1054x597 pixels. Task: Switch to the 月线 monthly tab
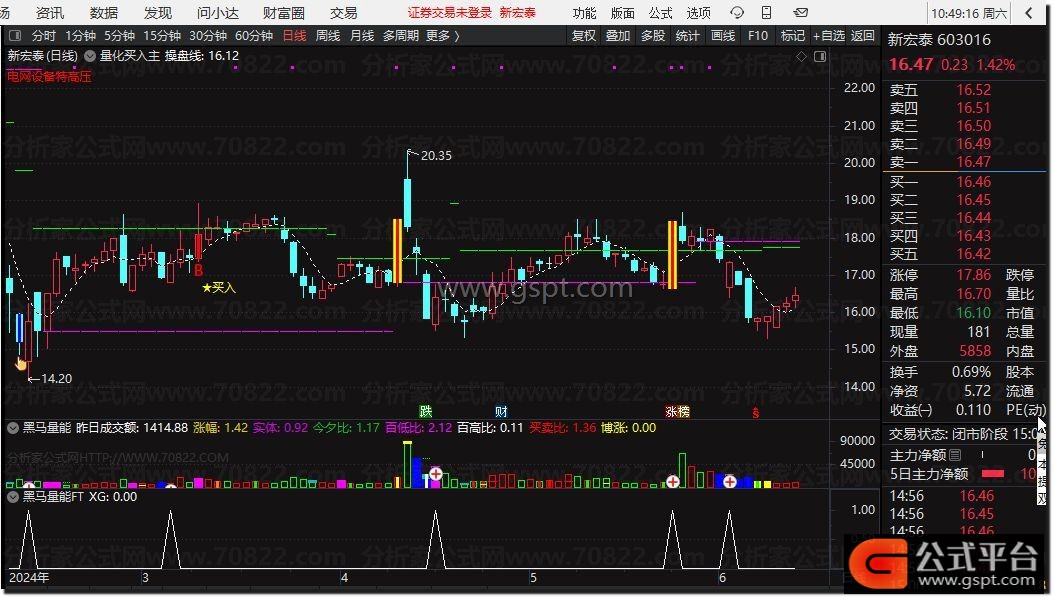[362, 36]
